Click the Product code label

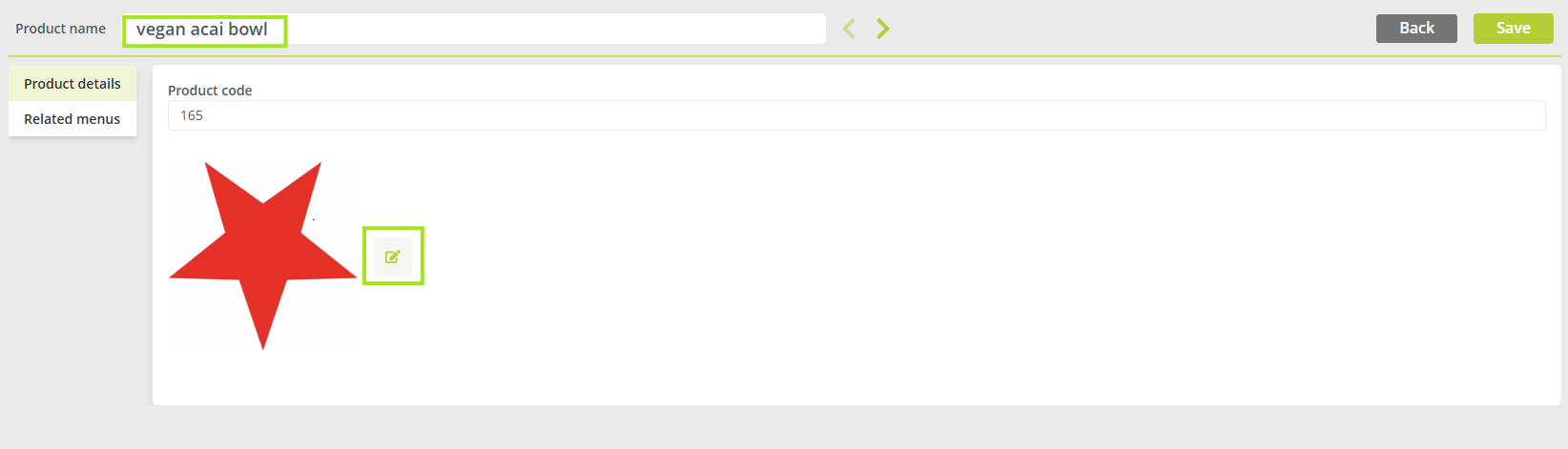(210, 91)
